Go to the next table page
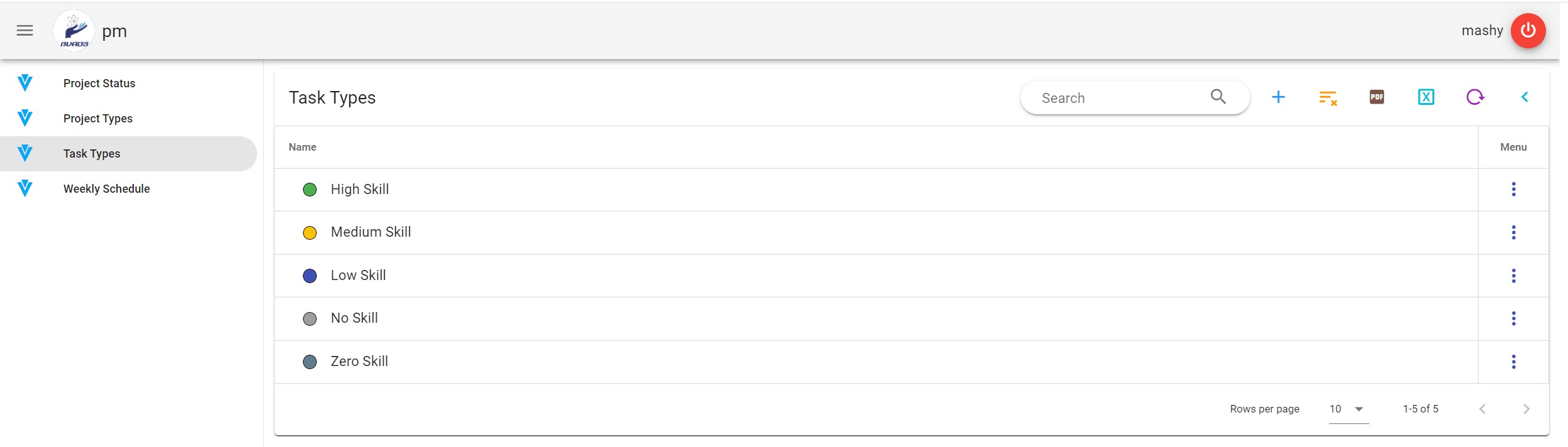This screenshot has height=447, width=1568. tap(1526, 409)
